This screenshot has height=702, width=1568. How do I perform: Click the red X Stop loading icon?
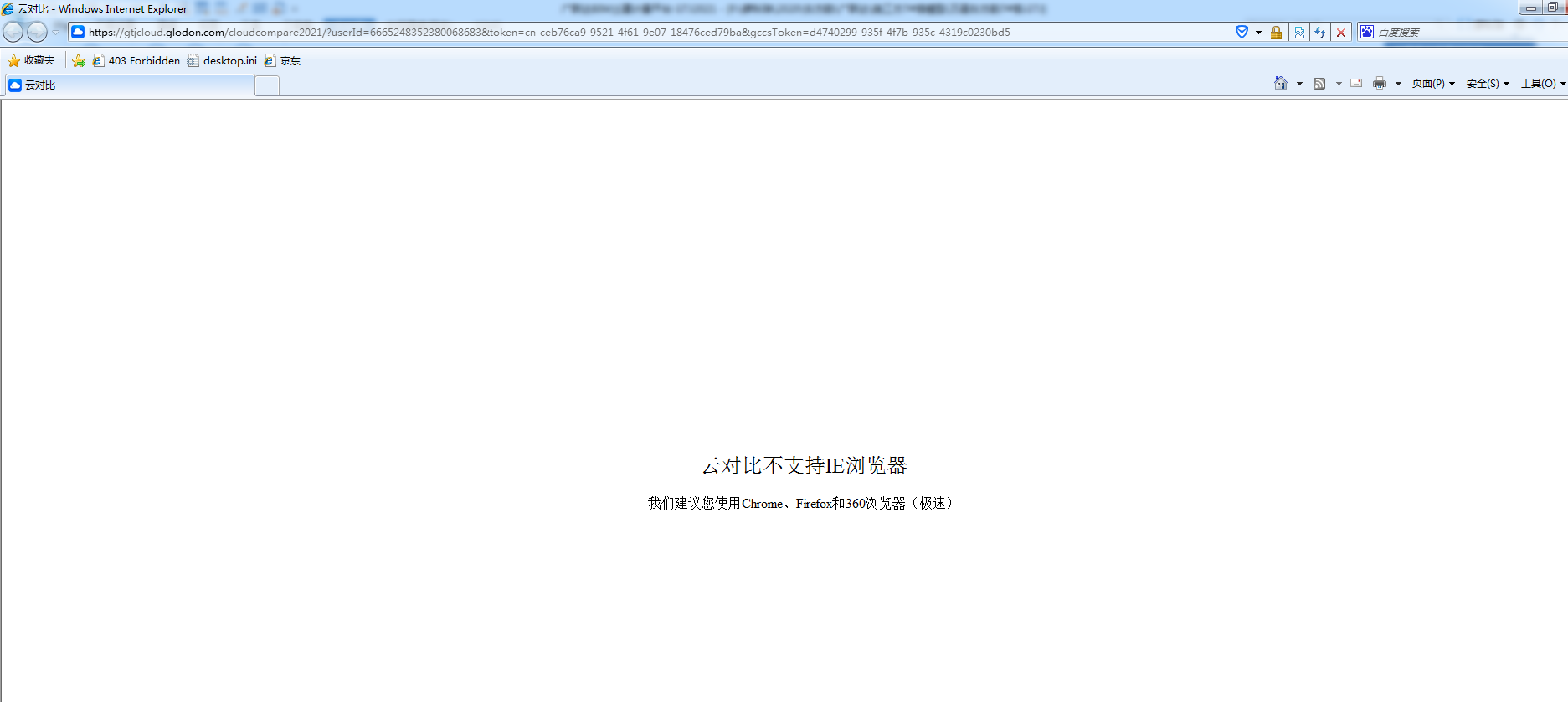(1341, 32)
